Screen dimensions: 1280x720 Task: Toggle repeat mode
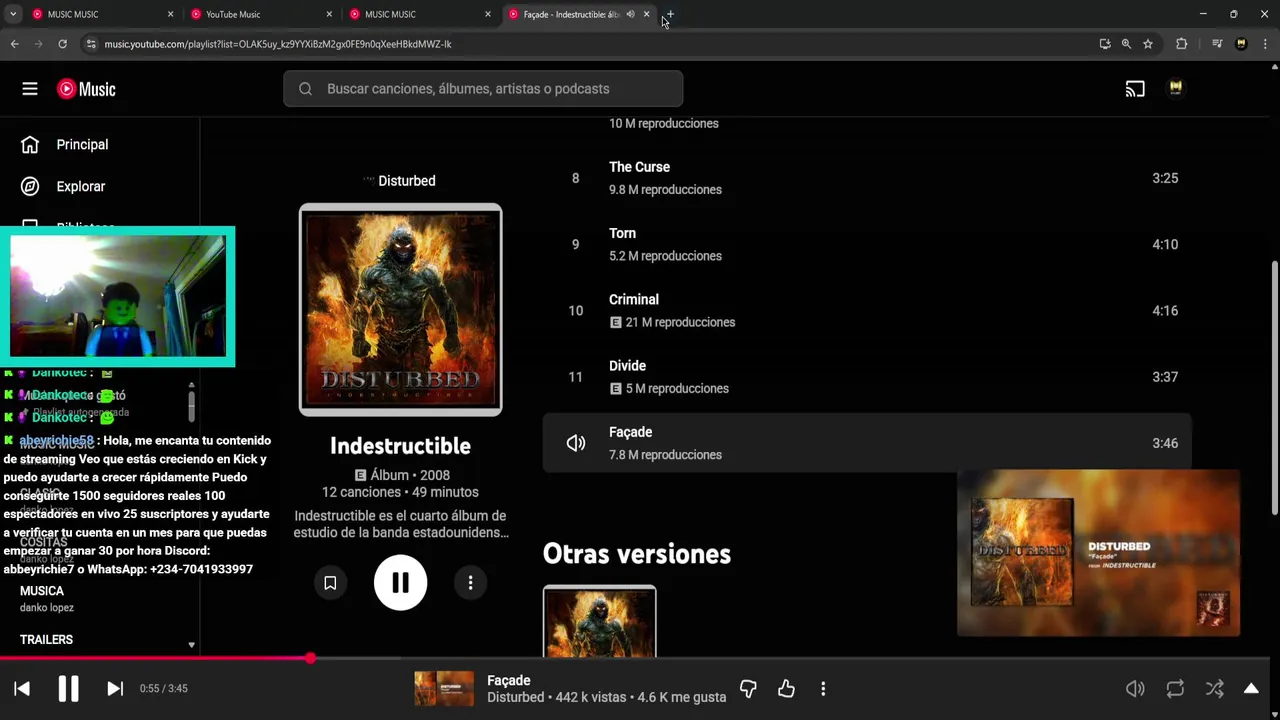click(x=1175, y=689)
